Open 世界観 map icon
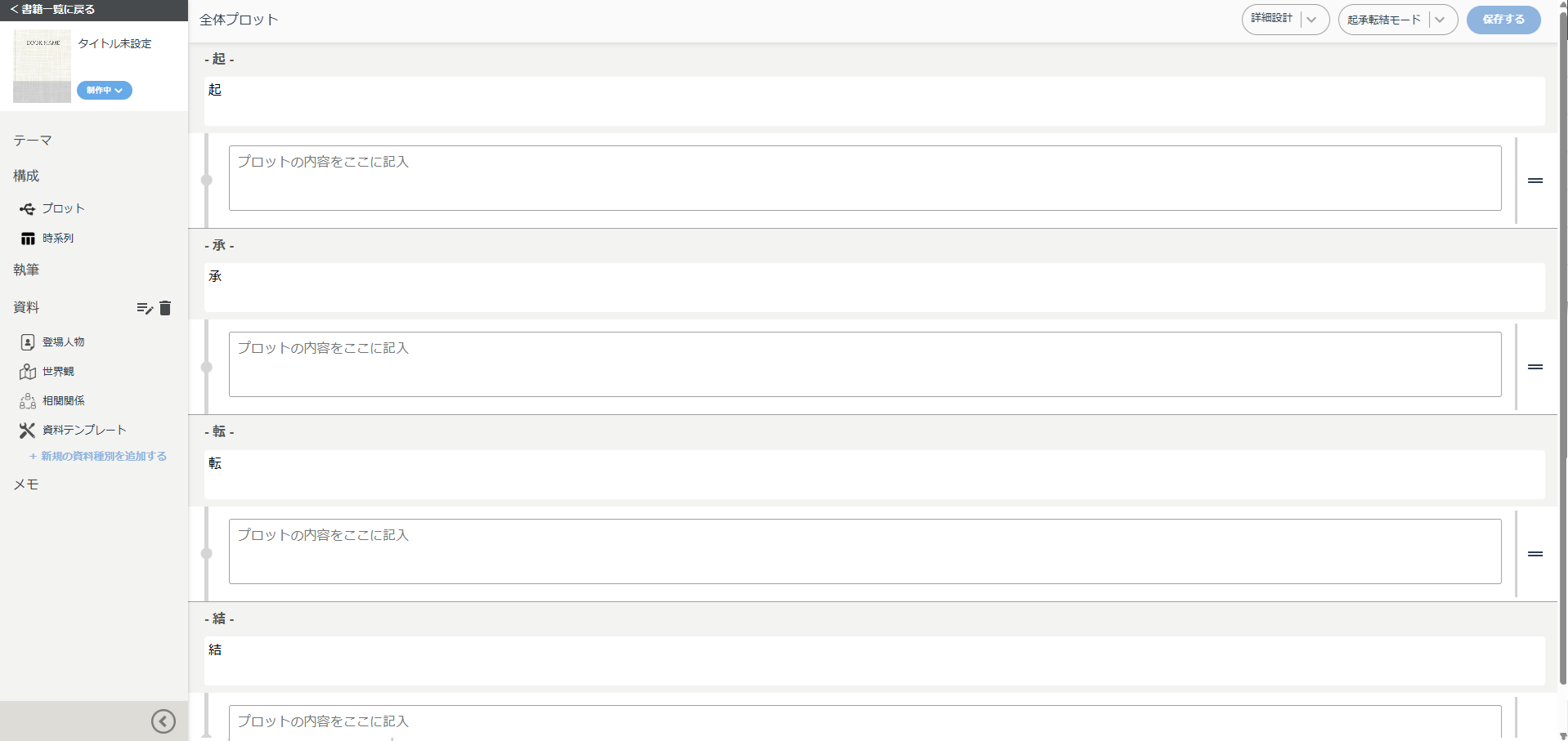Screen dimensions: 1568x741 point(28,372)
